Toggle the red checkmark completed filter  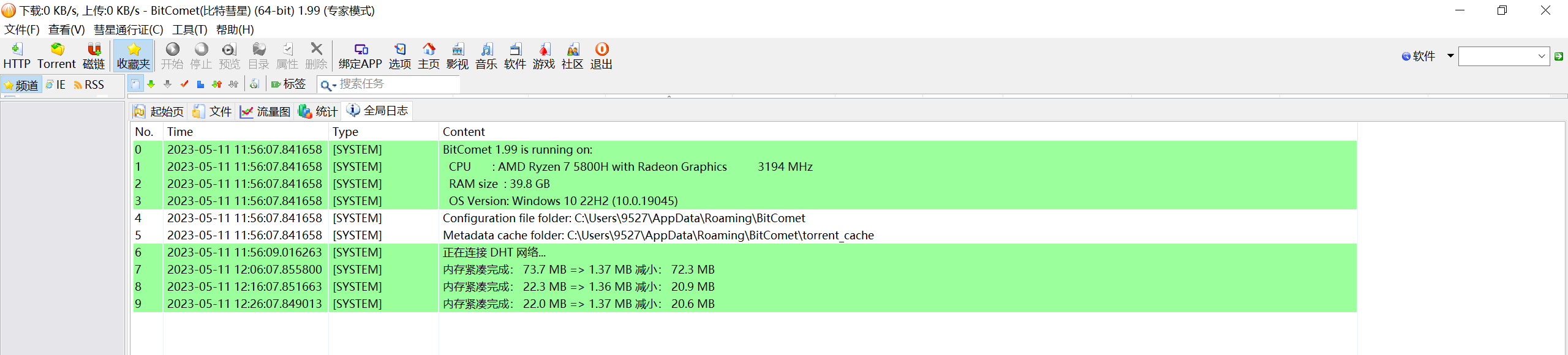(x=184, y=84)
